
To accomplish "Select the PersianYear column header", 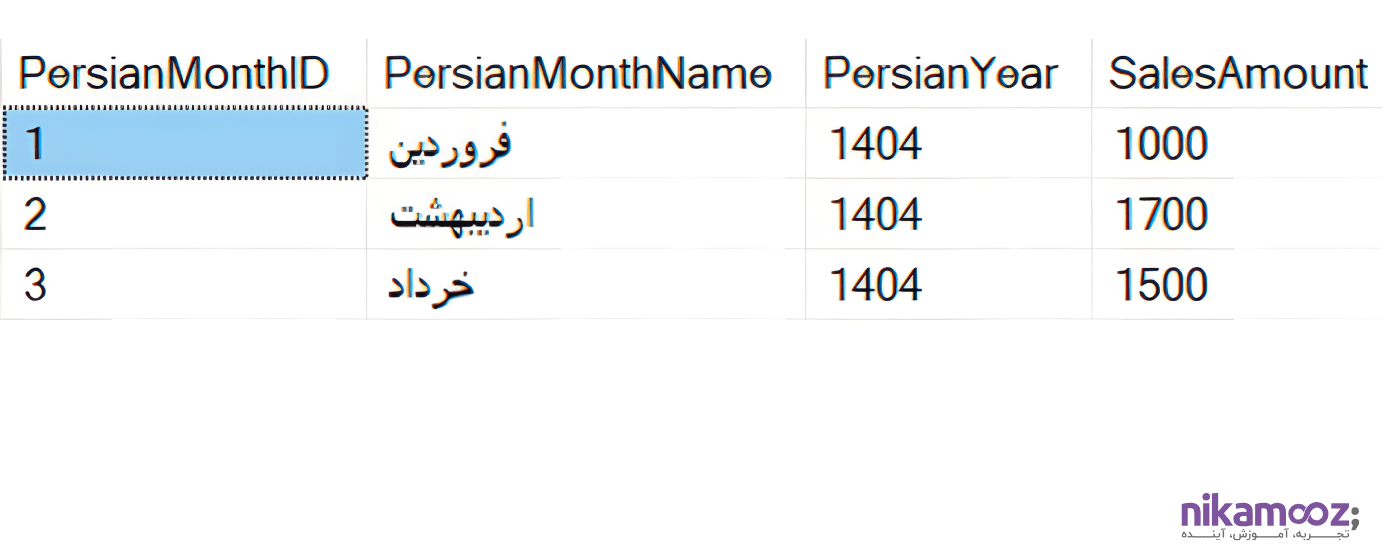I will tap(940, 74).
